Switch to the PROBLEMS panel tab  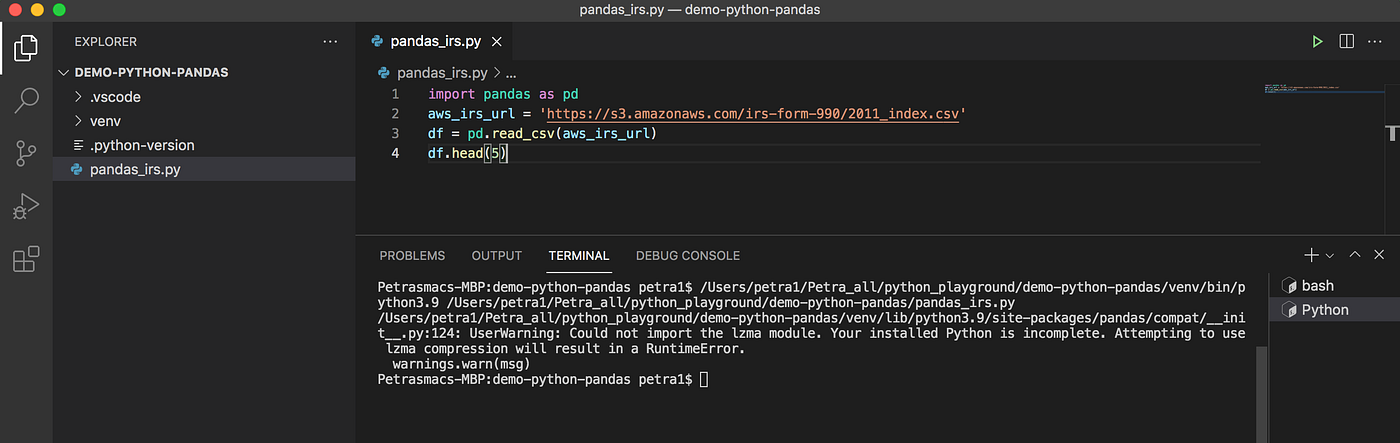(x=412, y=256)
